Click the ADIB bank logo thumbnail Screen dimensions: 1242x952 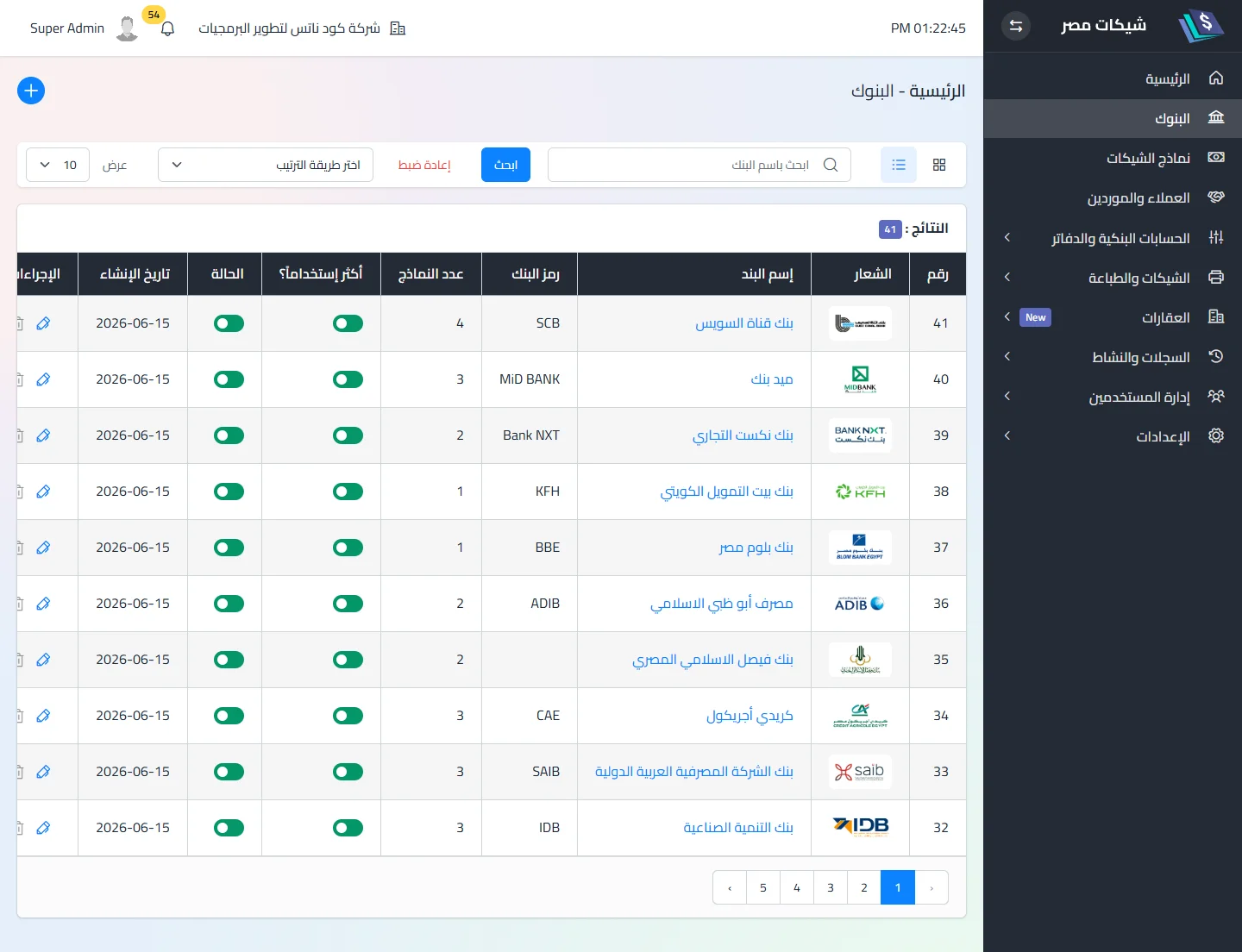point(860,604)
